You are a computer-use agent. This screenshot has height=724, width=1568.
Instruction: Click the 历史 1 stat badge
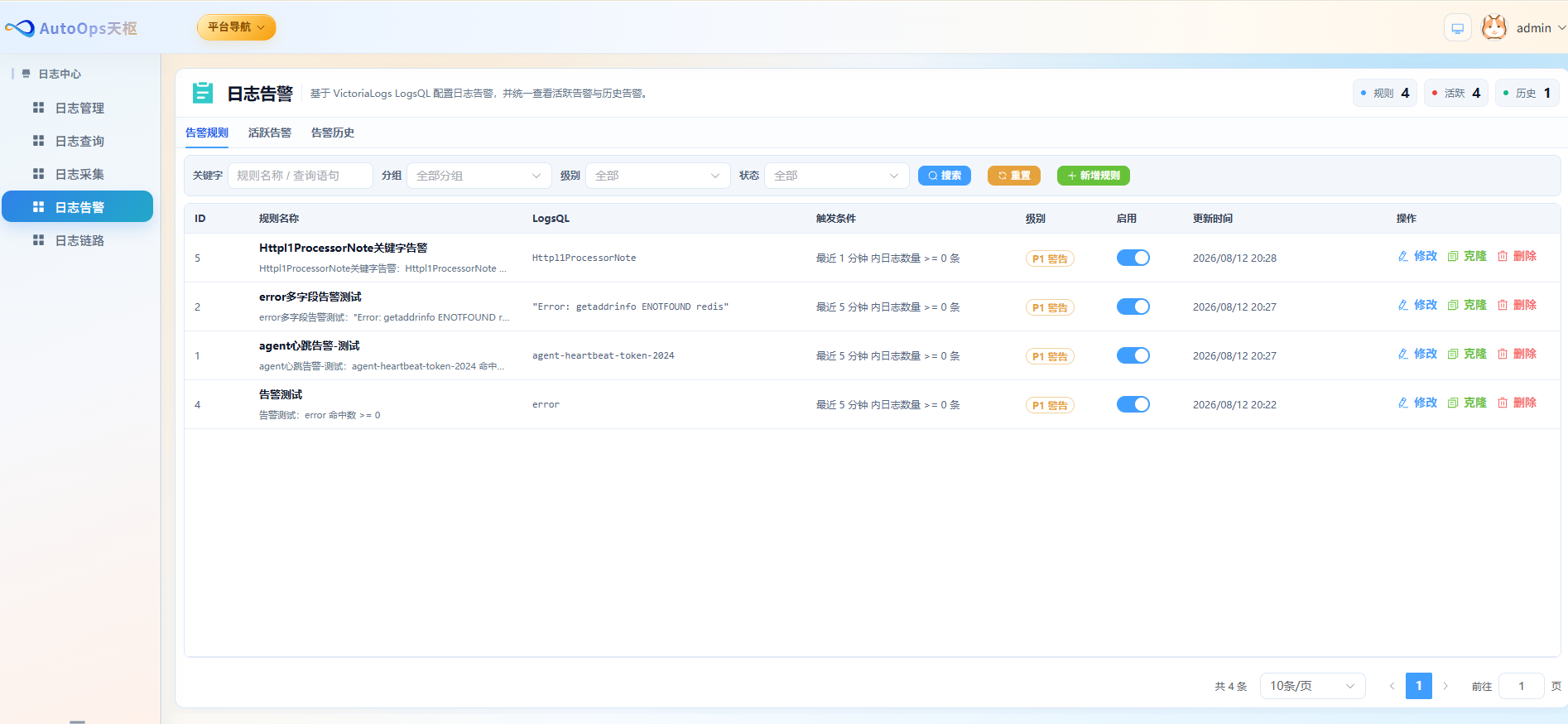coord(1527,93)
